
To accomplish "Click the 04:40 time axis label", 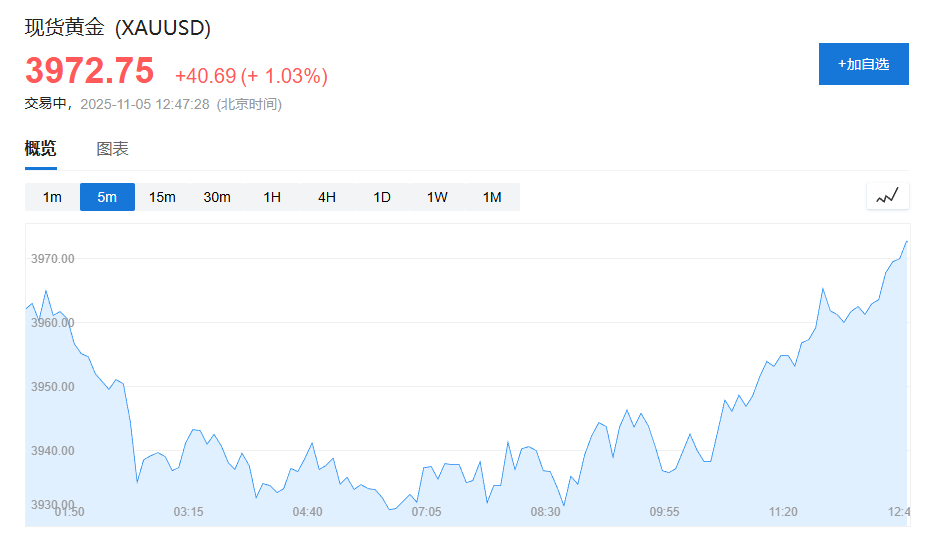I will 307,512.
